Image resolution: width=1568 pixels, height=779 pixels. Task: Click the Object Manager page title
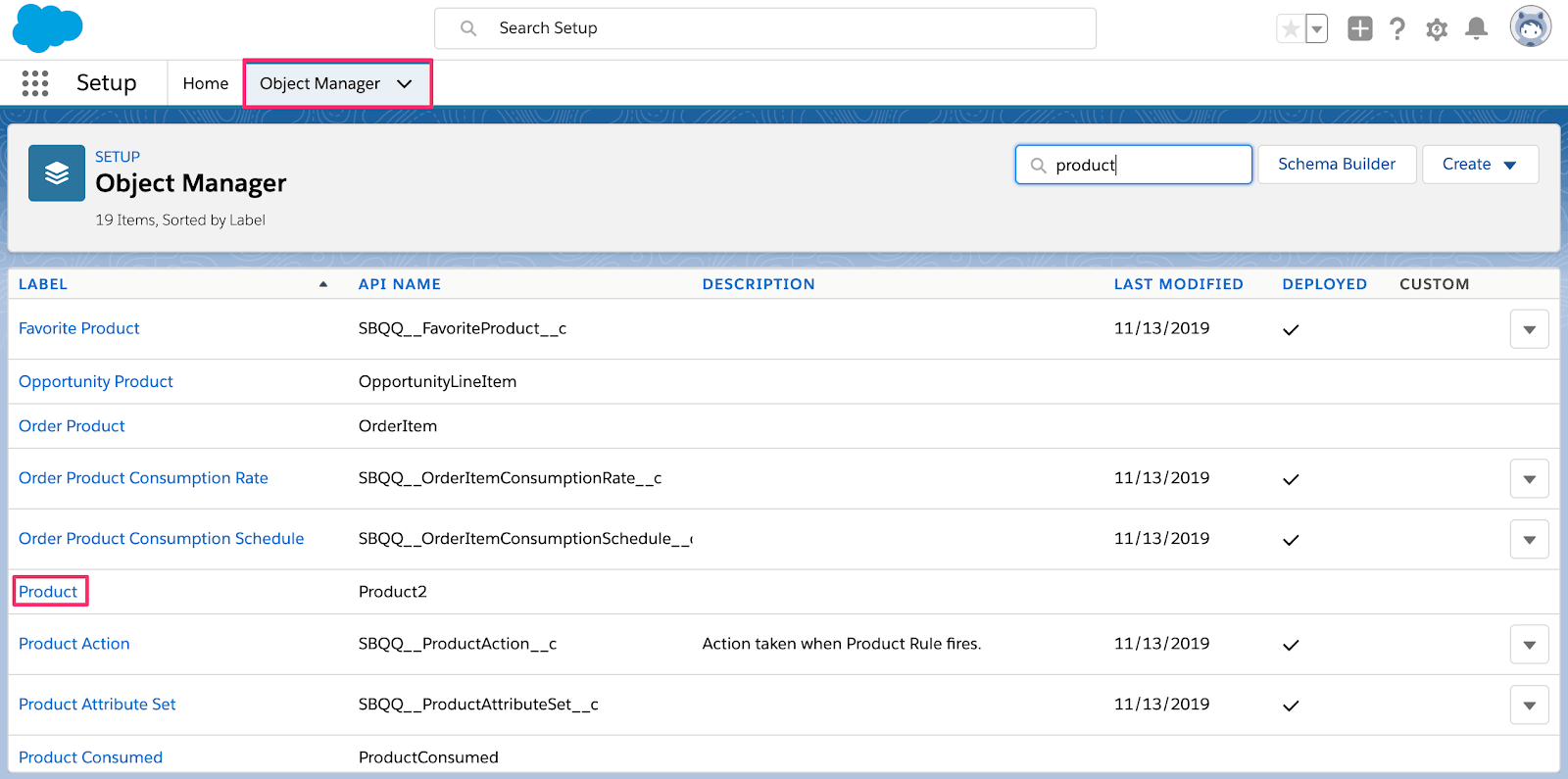(191, 183)
